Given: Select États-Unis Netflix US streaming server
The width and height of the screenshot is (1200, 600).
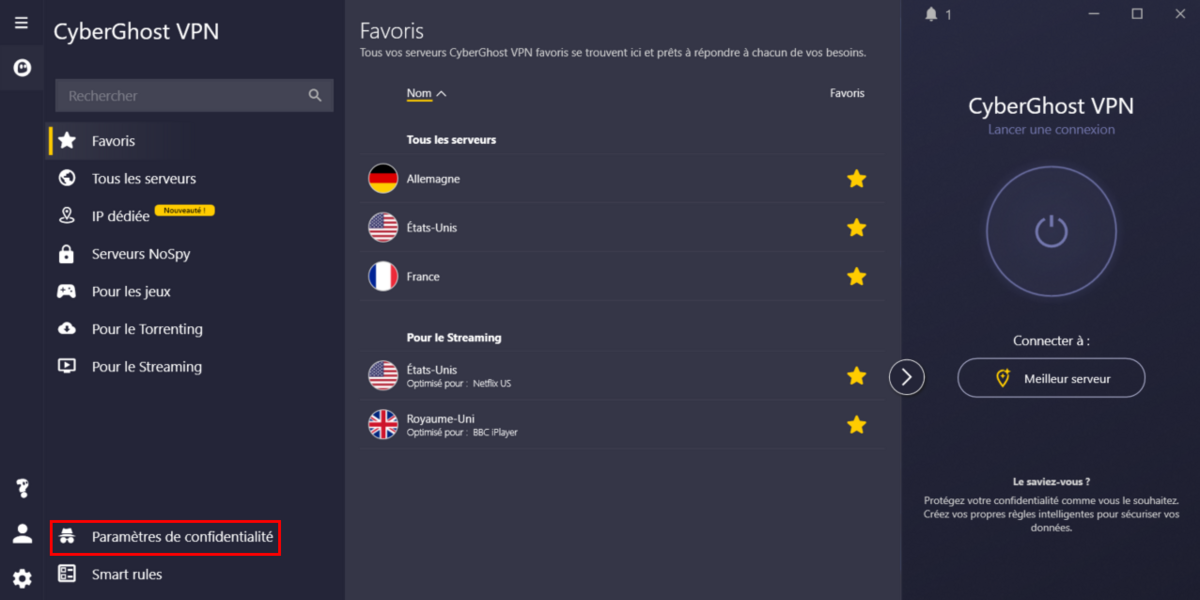Looking at the screenshot, I should coord(625,376).
